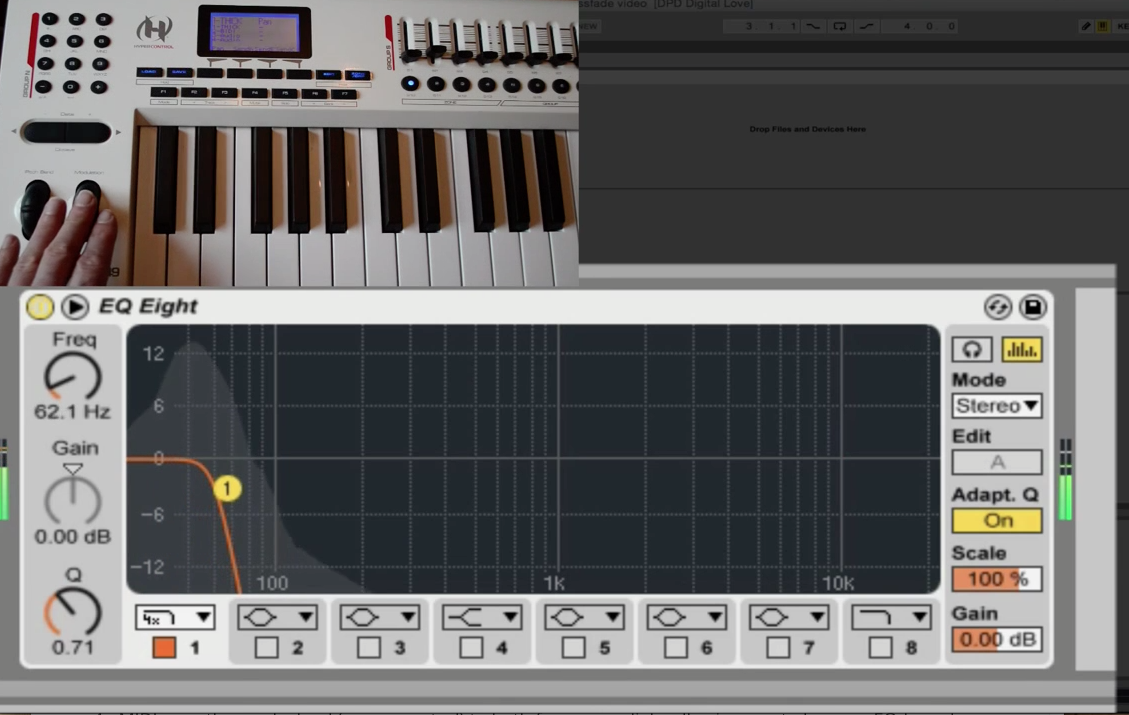The width and height of the screenshot is (1129, 715).
Task: Toggle the EQ Eight device activator
Action: pos(40,307)
